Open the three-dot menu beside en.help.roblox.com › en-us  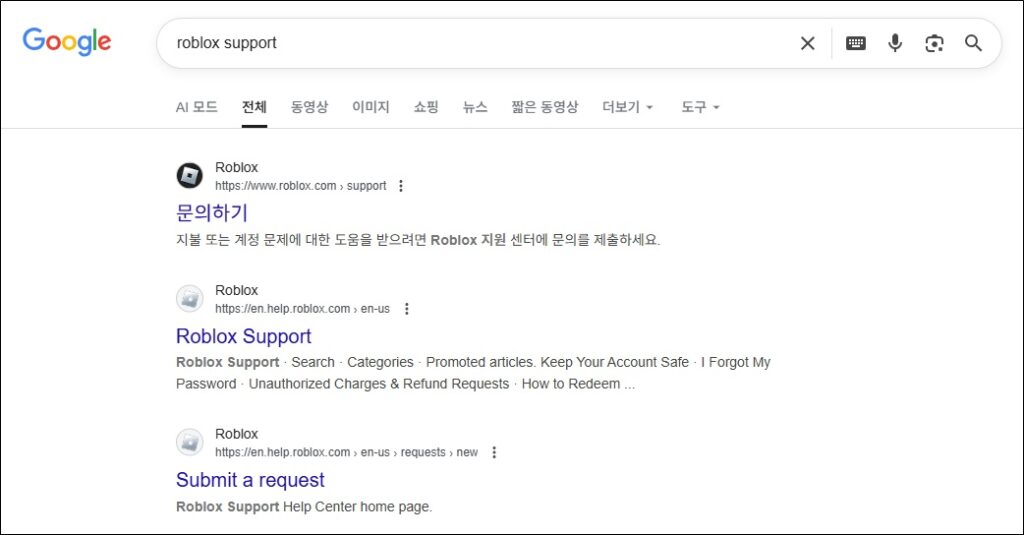pyautogui.click(x=407, y=309)
